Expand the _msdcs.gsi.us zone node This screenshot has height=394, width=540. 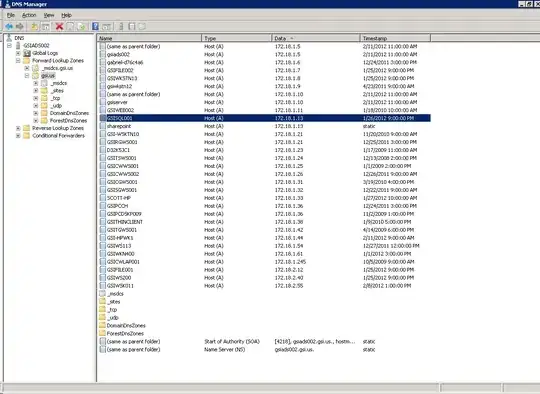tap(27, 68)
